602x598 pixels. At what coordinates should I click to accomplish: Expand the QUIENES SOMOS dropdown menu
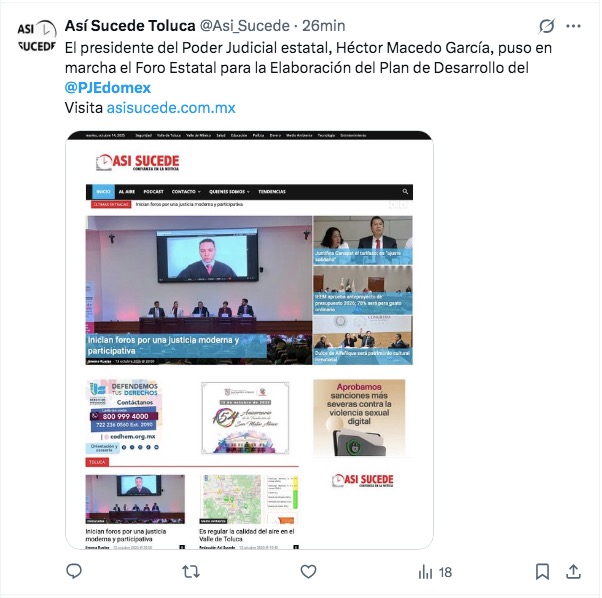coord(229,192)
